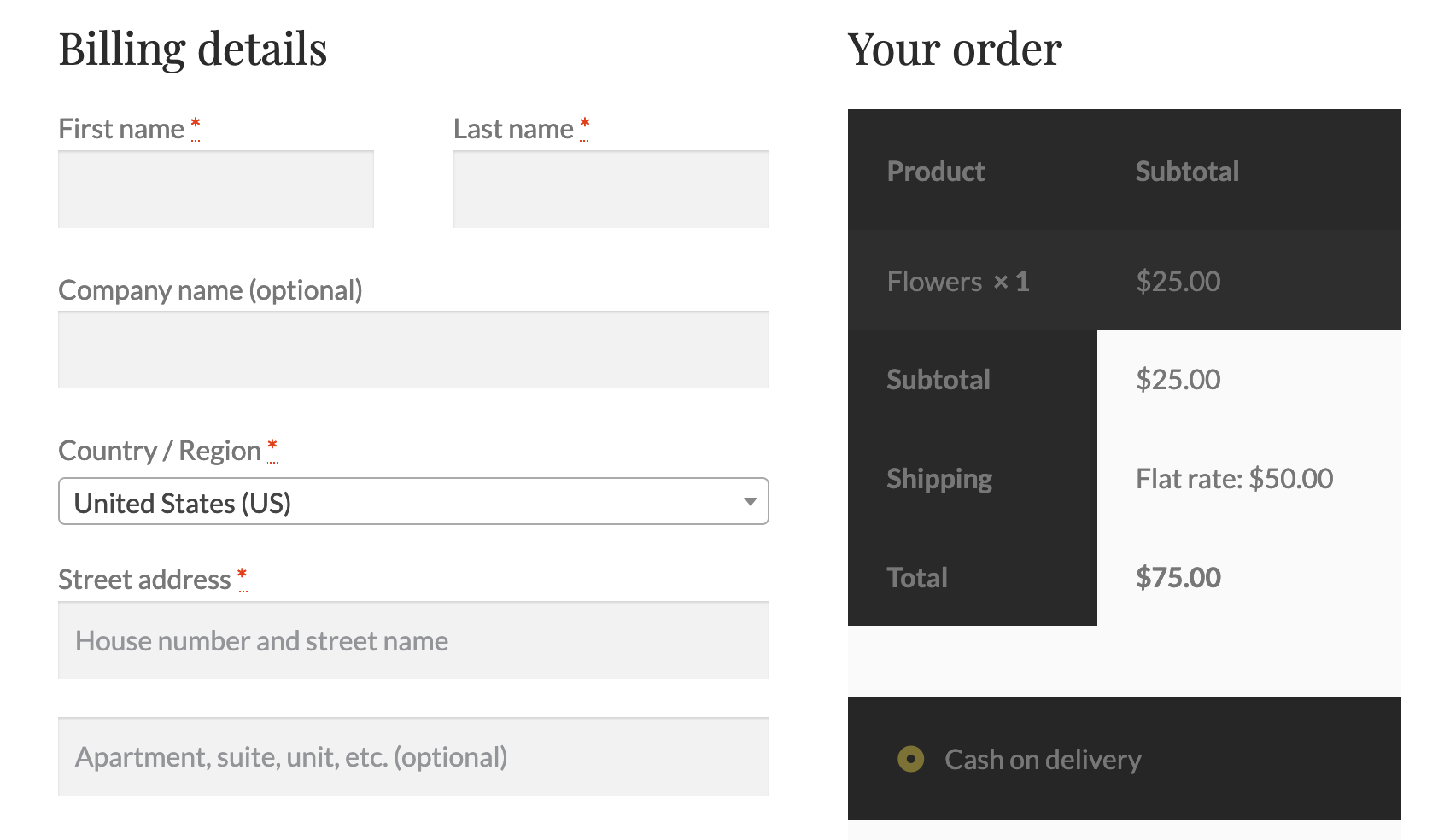
Task: Click the Apartment, suite, unit field
Action: 413,756
